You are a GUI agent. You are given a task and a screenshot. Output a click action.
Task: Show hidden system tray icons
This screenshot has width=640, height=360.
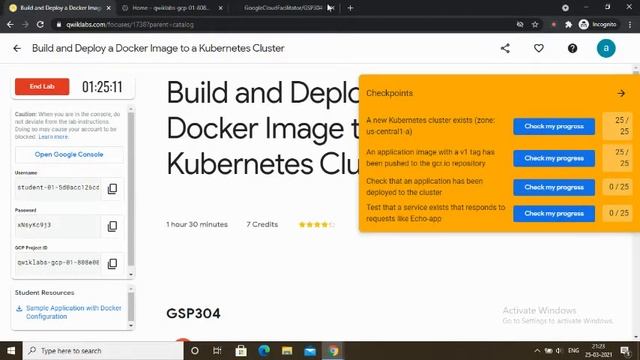click(x=537, y=351)
